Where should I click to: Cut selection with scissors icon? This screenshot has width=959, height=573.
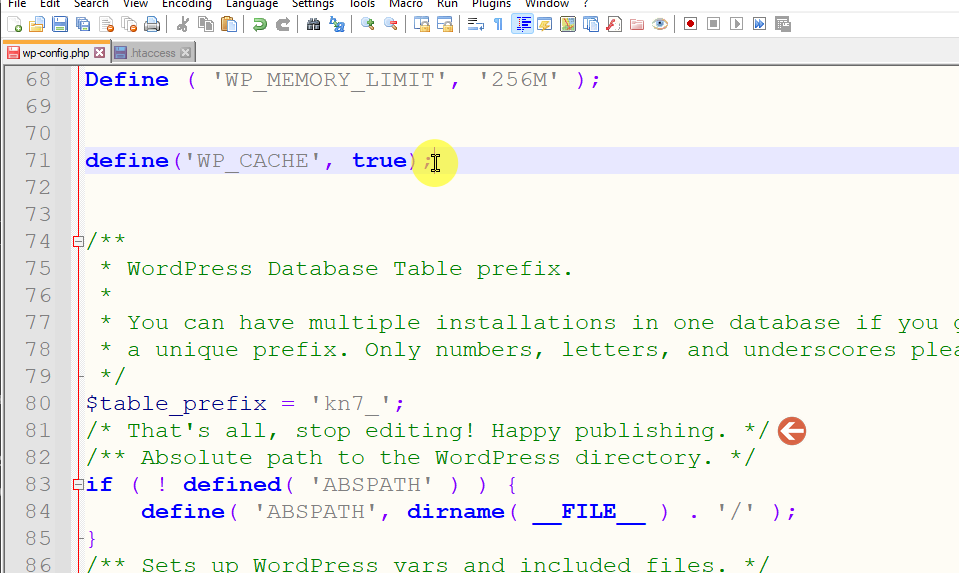182,24
